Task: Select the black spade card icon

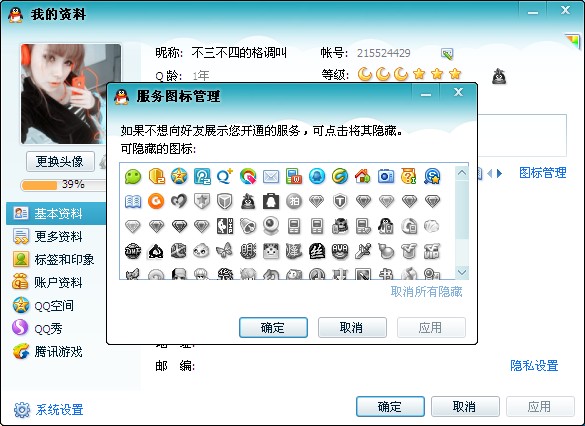Action: coord(156,251)
